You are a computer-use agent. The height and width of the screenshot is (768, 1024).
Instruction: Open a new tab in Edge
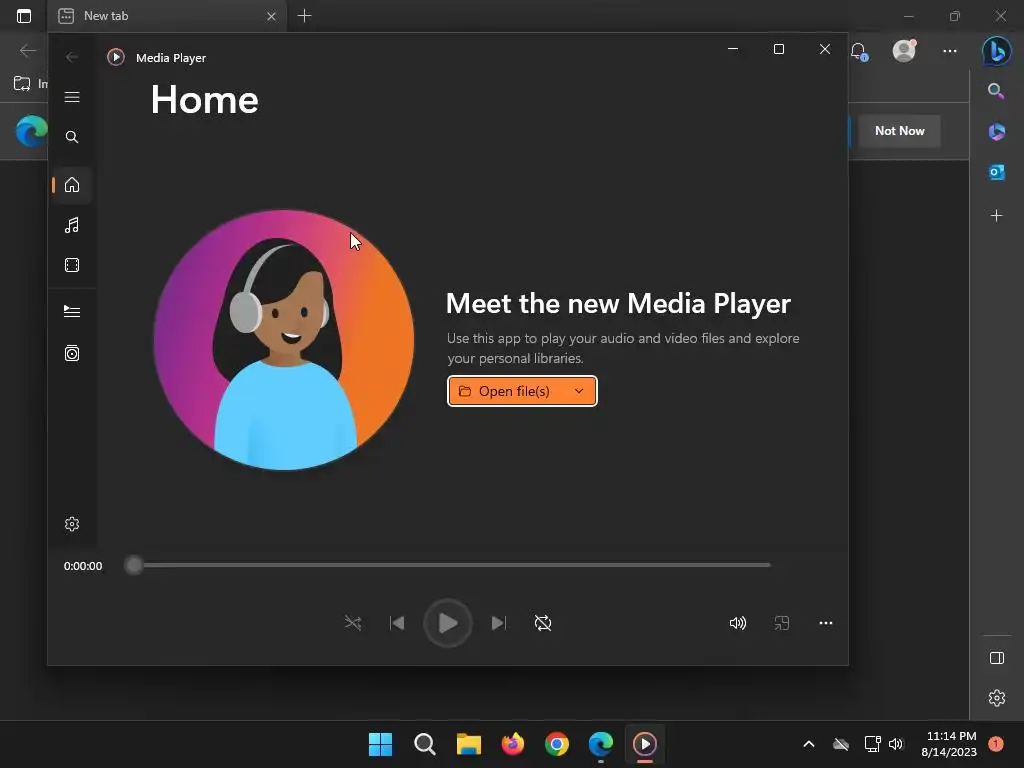[x=304, y=16]
